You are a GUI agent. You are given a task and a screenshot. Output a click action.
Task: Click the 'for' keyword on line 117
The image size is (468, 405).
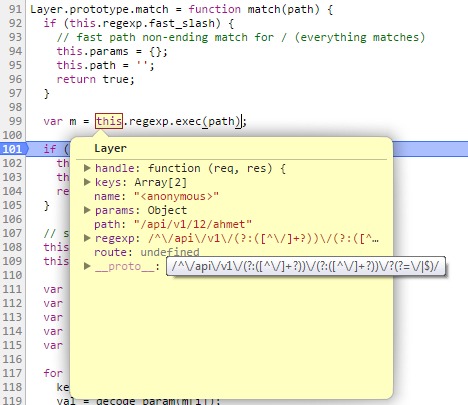click(x=53, y=373)
